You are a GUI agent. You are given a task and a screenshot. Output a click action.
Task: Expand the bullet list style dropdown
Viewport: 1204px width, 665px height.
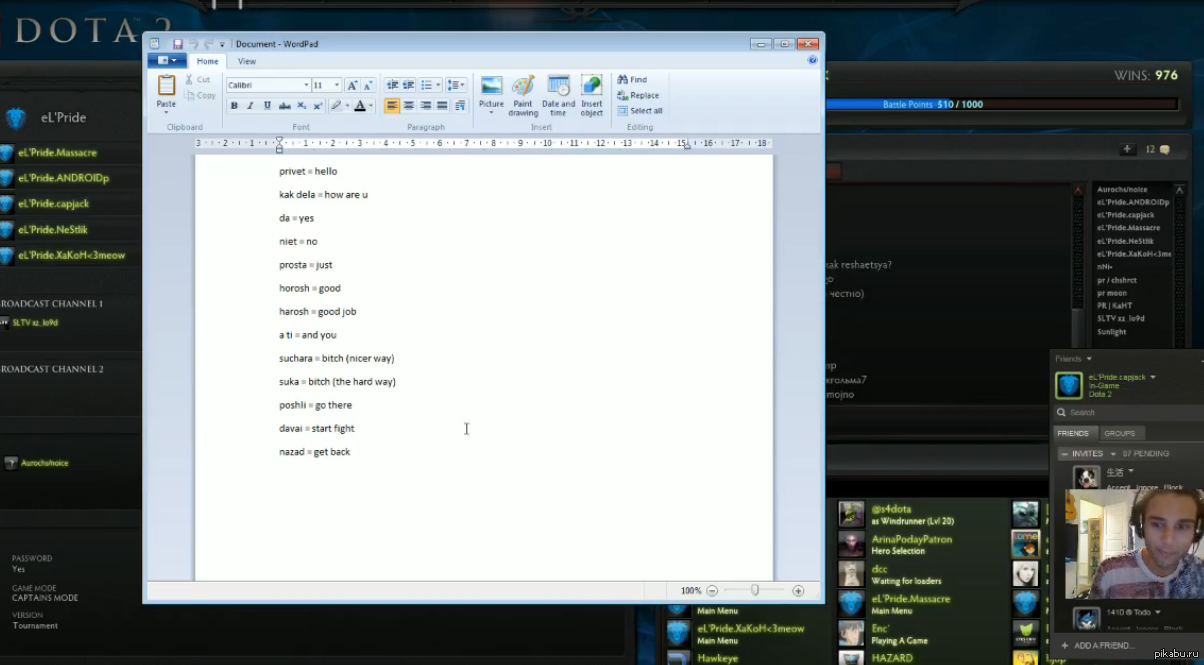click(x=438, y=86)
